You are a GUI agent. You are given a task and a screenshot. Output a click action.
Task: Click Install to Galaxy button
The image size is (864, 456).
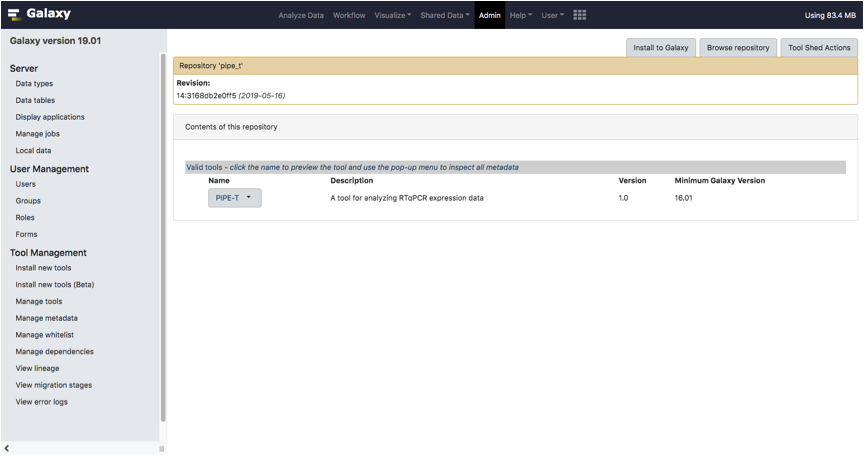click(661, 48)
